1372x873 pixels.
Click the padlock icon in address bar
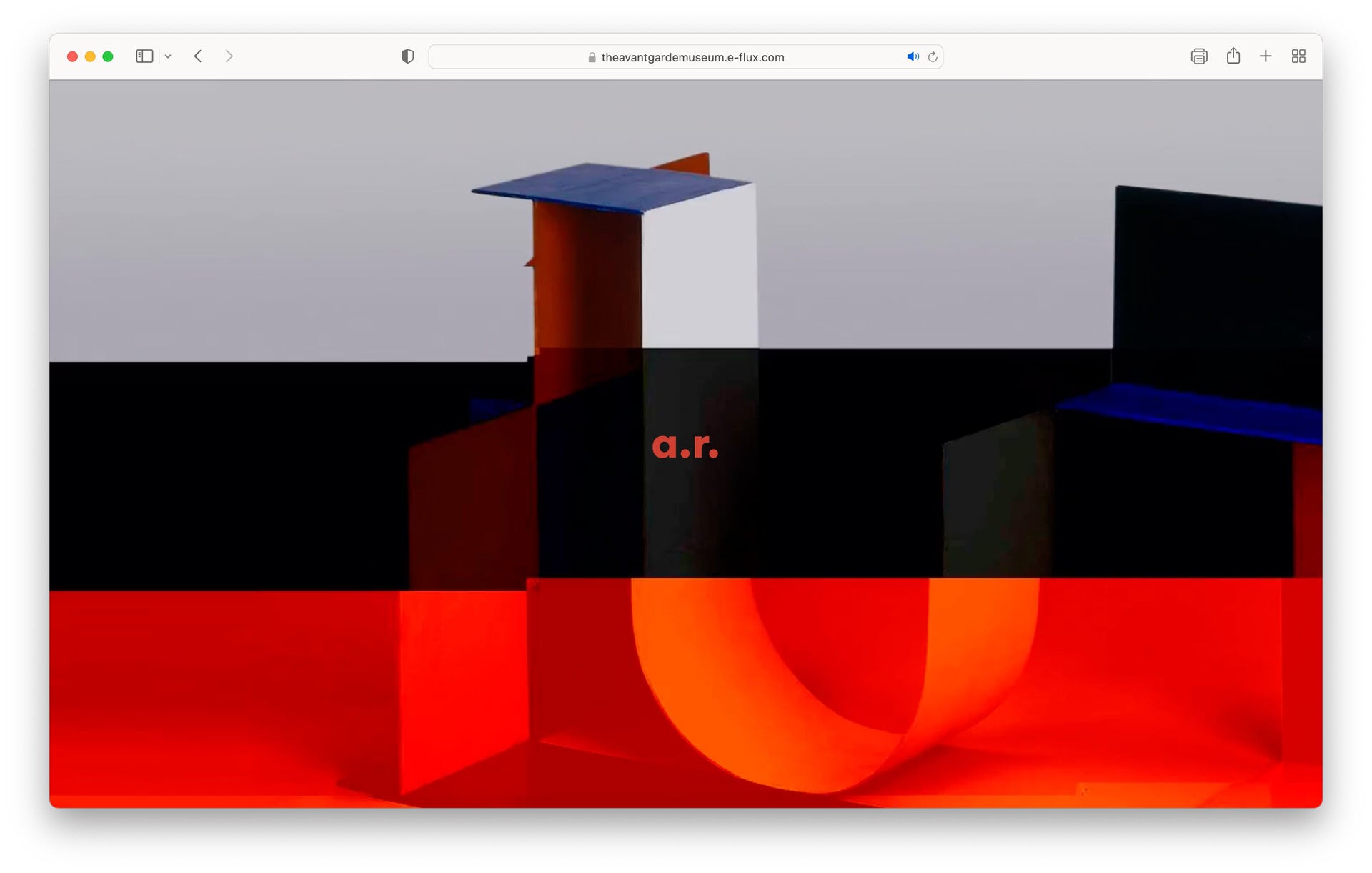(592, 57)
